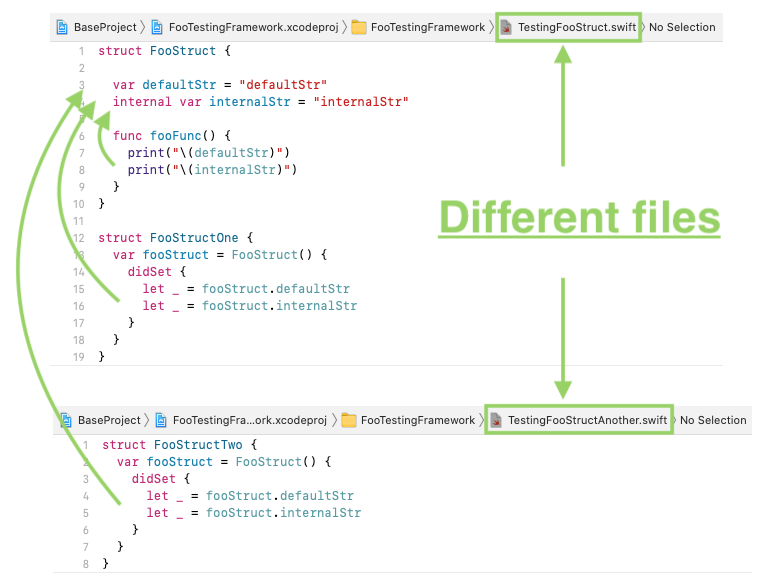771x586 pixels.
Task: Open the FooTestingFra...ork.xcodeproj breadcrumb
Action: click(x=250, y=420)
